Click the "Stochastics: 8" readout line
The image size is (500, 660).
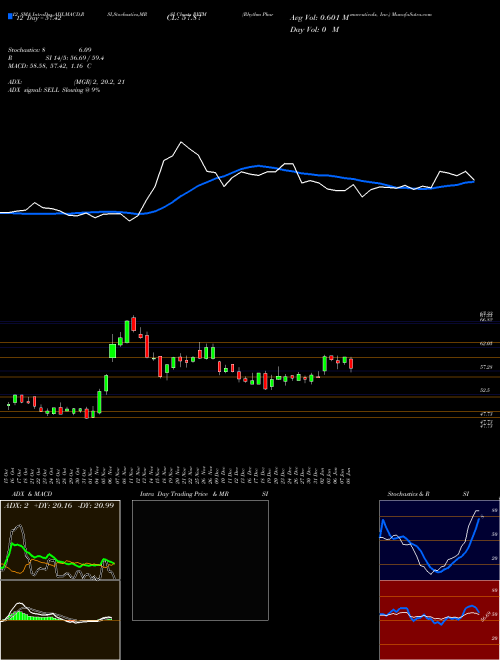[50, 50]
